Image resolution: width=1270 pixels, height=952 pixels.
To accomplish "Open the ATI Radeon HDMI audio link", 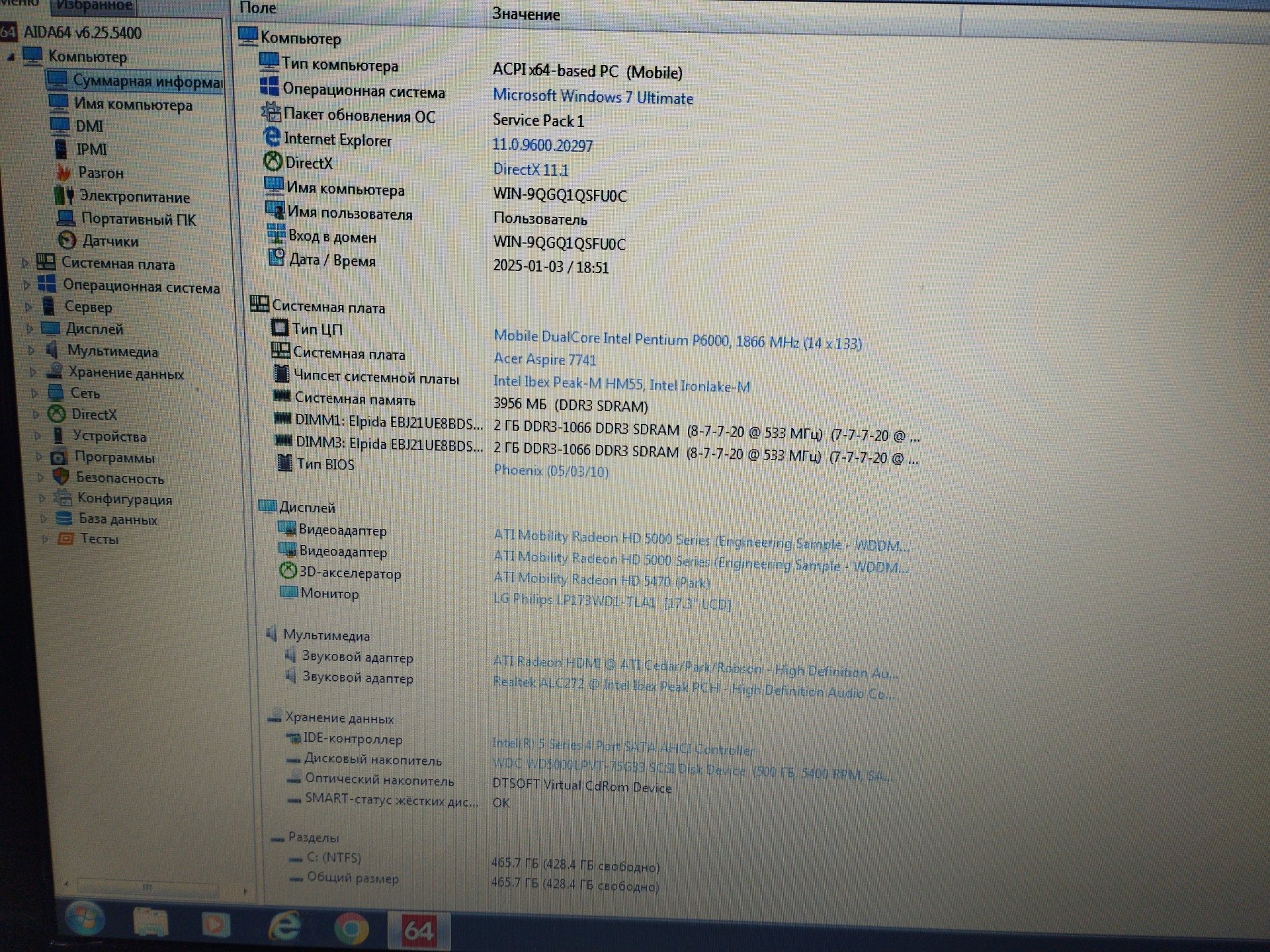I will click(695, 666).
